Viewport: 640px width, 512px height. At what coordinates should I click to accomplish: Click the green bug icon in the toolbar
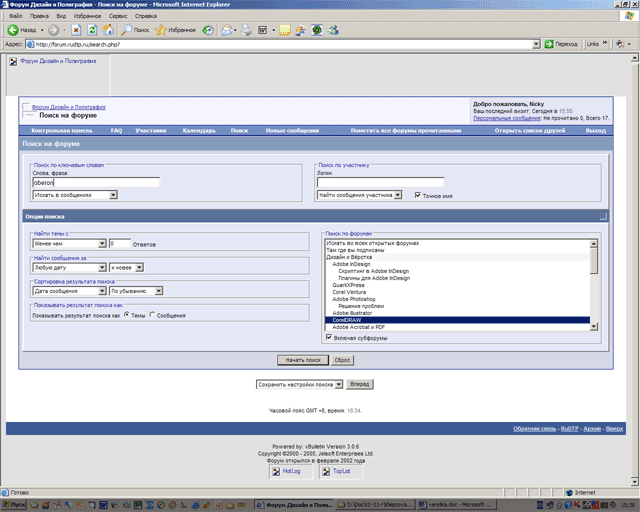click(x=317, y=30)
